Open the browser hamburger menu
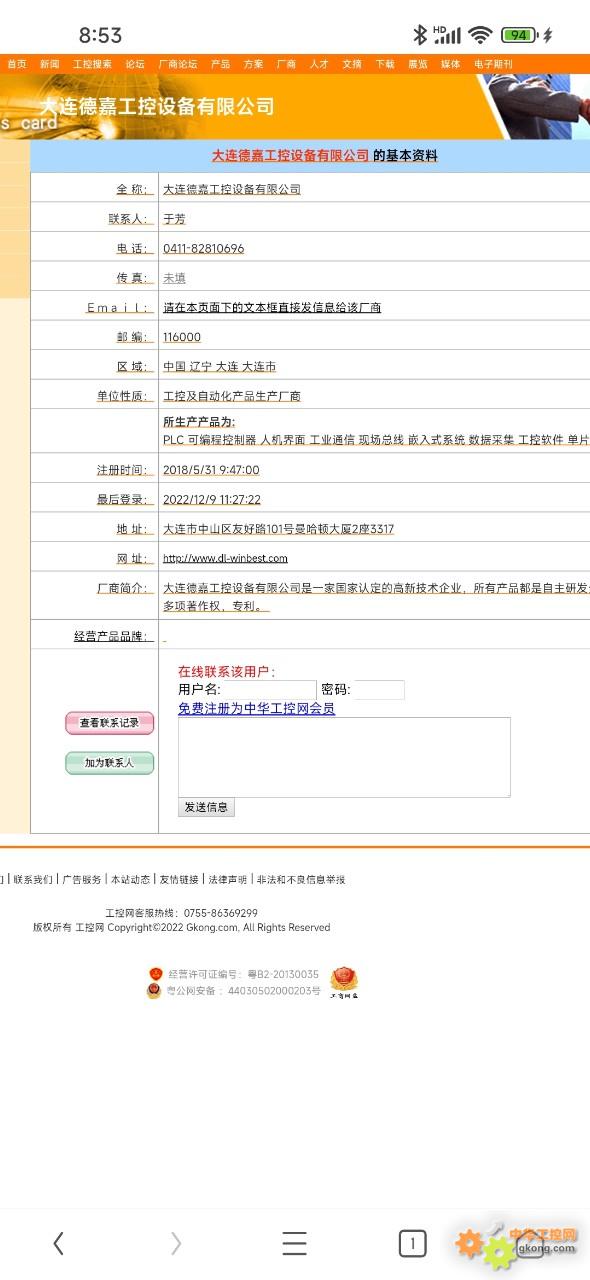 294,1243
